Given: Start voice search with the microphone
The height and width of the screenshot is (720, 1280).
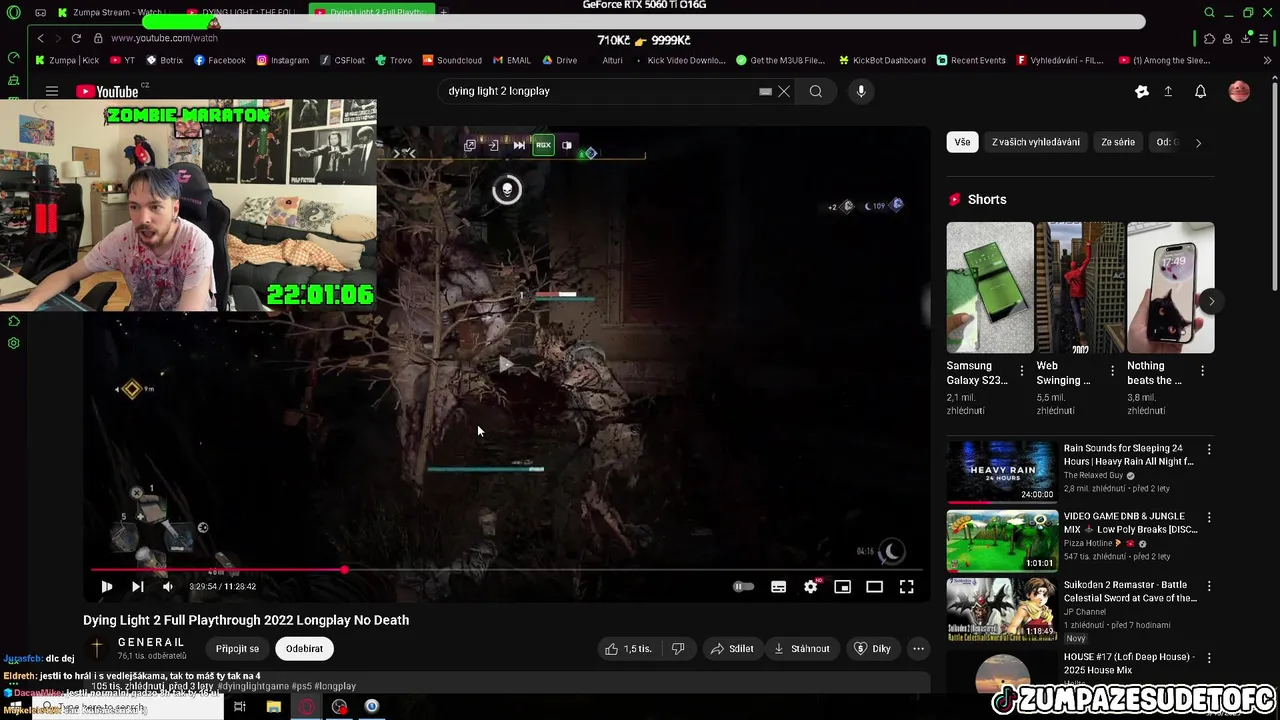Looking at the screenshot, I should coord(861,91).
